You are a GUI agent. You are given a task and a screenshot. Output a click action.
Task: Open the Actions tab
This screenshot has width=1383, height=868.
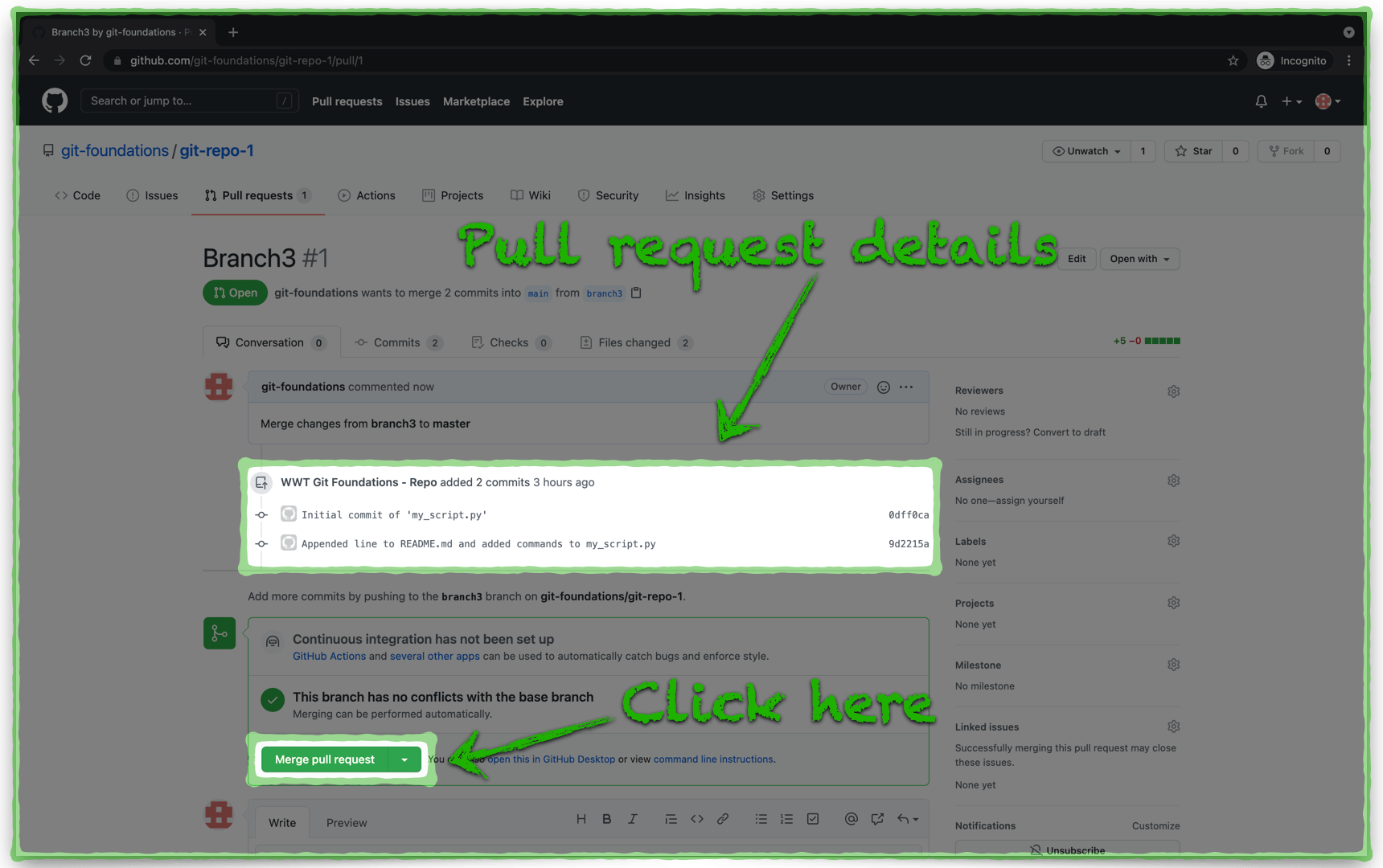(367, 195)
